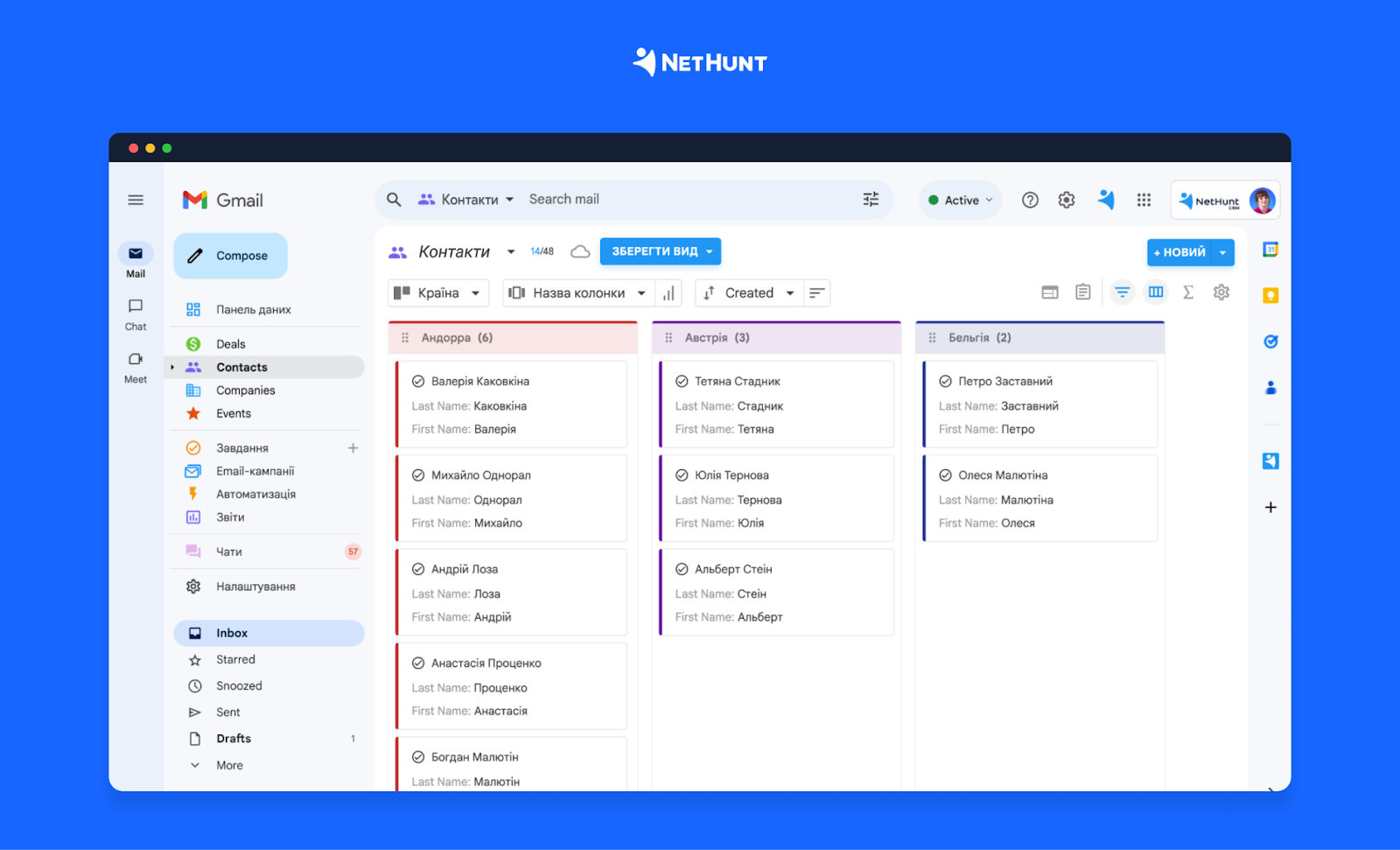Viewport: 1400px width, 850px height.
Task: Toggle the kanban columns view icon
Action: tap(1156, 292)
